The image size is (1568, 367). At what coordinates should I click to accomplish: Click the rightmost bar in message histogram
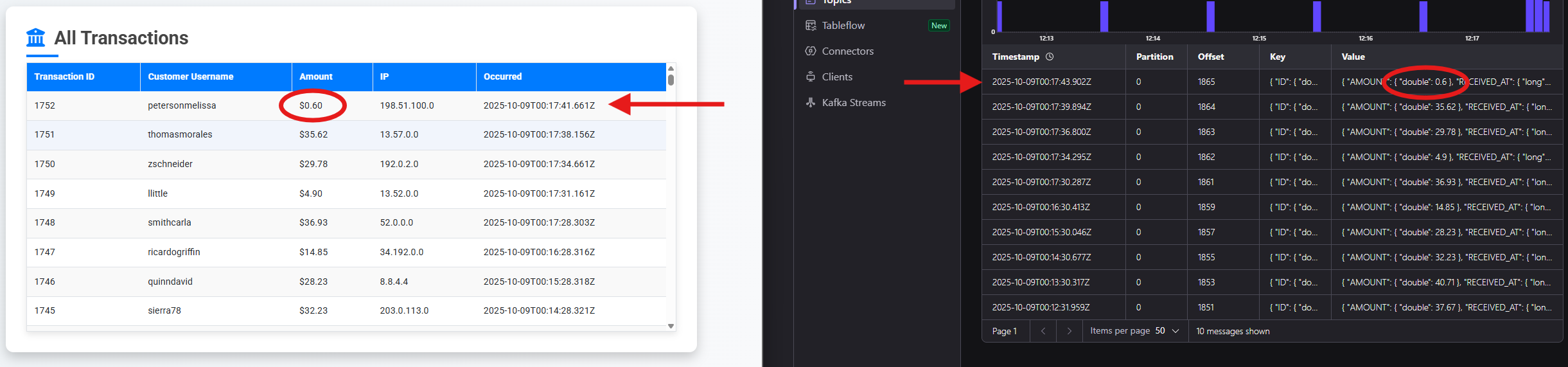(1546, 17)
